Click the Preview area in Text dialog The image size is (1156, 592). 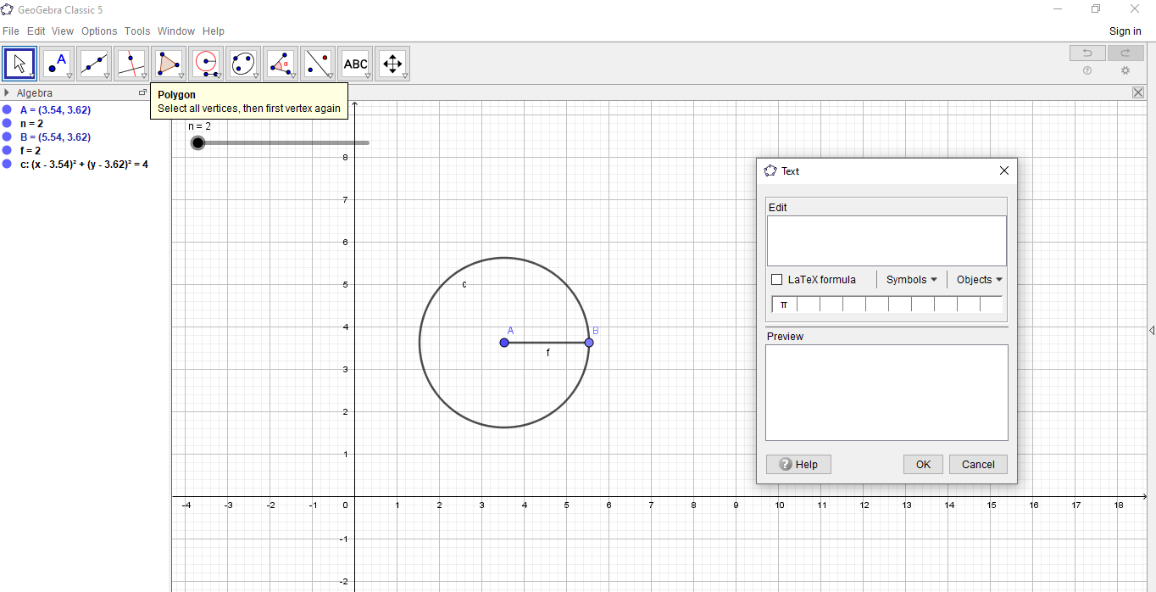coord(887,392)
